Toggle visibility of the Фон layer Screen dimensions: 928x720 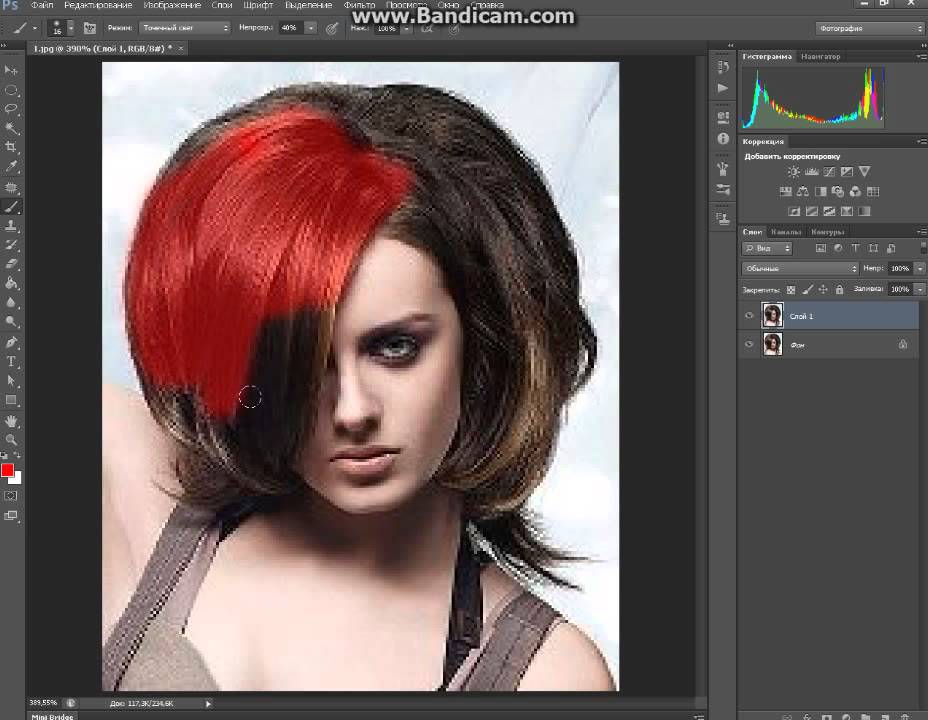749,344
